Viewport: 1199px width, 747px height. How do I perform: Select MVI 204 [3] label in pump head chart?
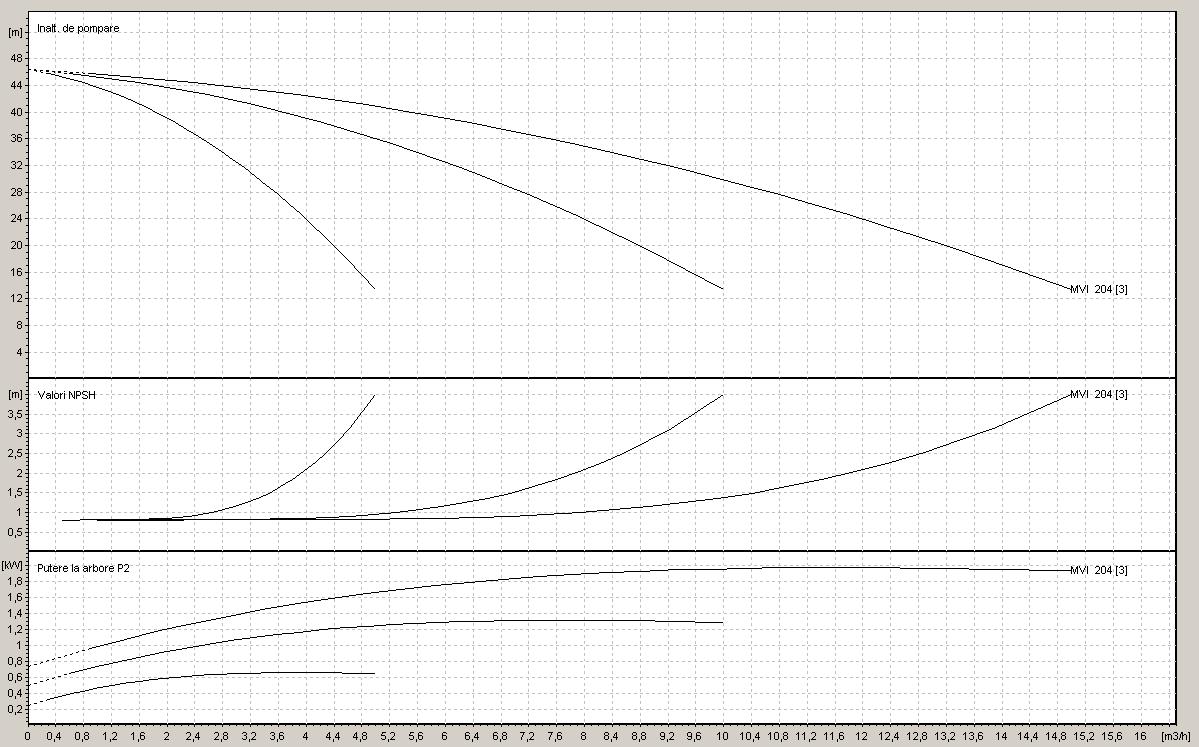click(x=1098, y=289)
